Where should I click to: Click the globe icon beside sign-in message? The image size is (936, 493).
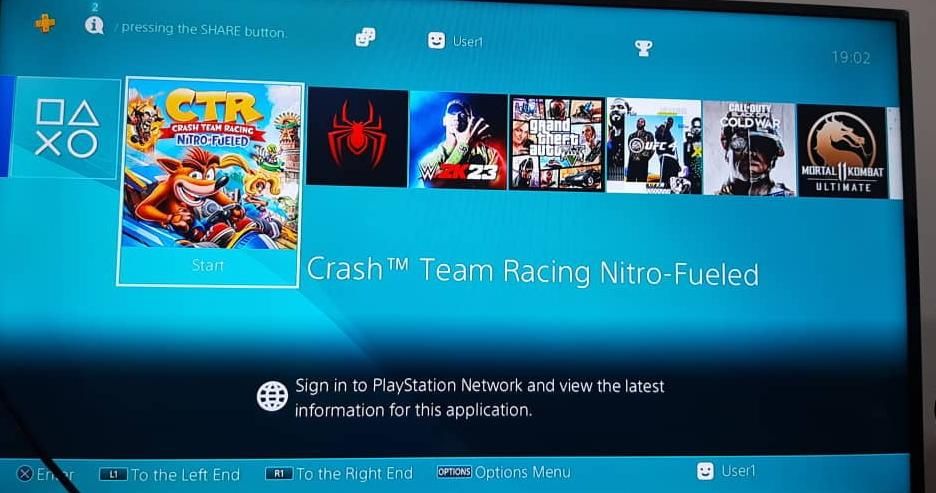(x=272, y=396)
